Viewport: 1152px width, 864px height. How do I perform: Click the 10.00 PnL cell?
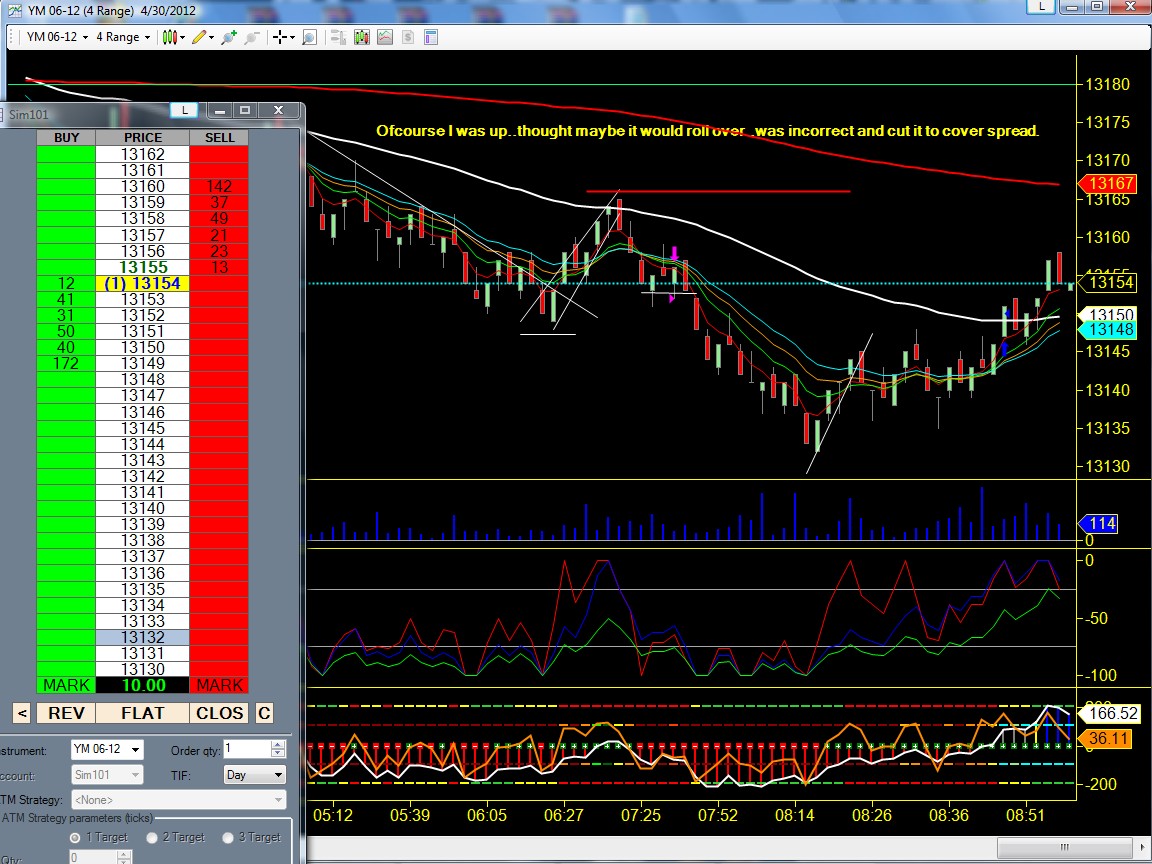tap(143, 685)
